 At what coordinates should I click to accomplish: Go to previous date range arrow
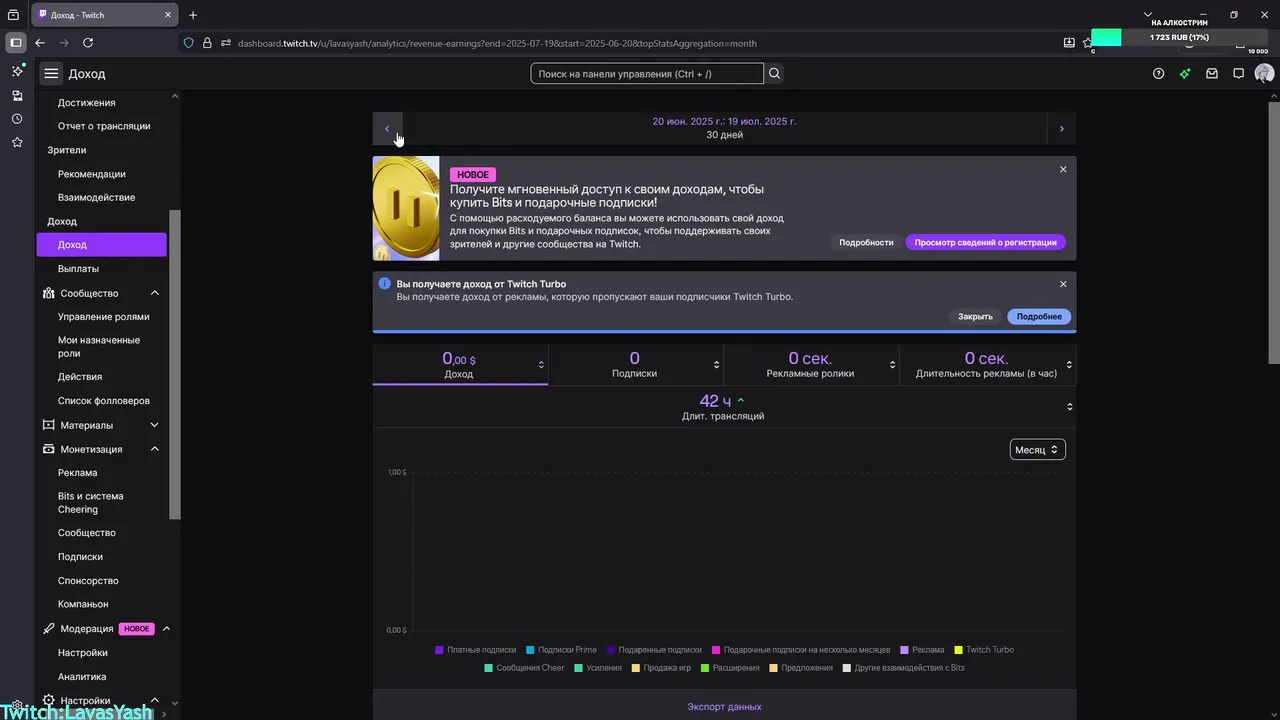387,128
